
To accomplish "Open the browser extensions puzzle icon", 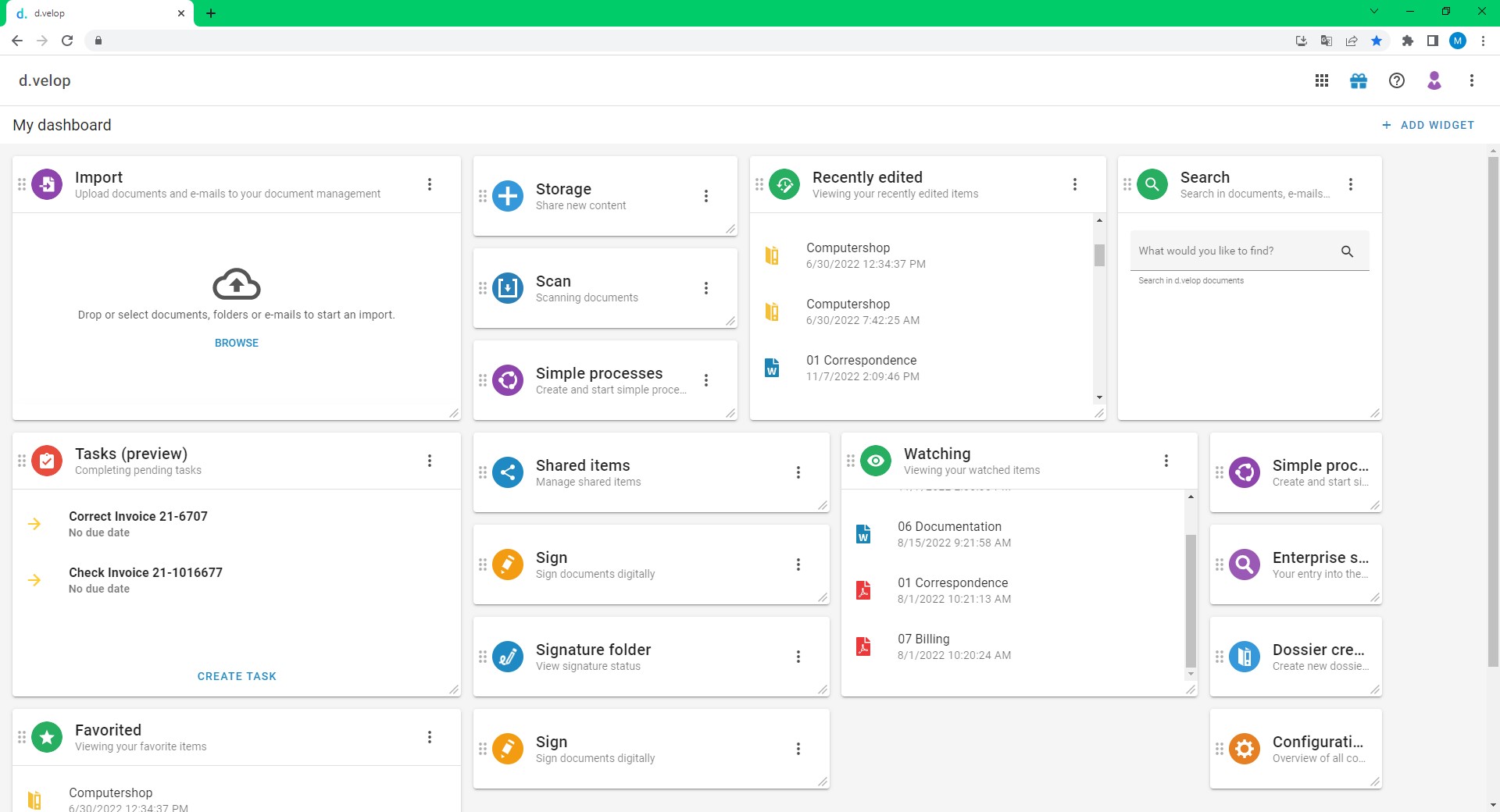I will point(1408,41).
